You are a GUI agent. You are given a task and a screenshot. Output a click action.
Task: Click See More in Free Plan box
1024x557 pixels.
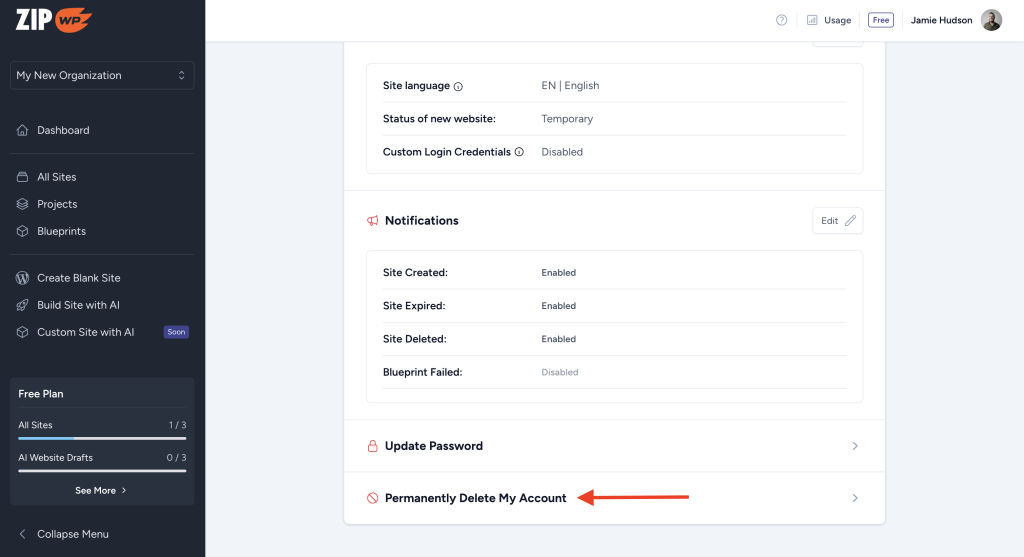pos(101,491)
